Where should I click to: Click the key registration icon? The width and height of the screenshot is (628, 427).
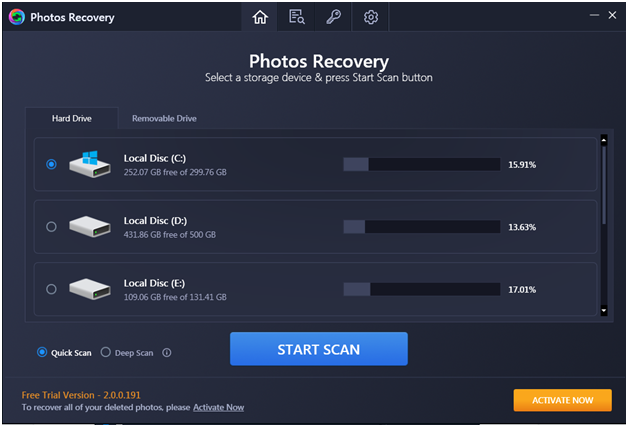[334, 17]
